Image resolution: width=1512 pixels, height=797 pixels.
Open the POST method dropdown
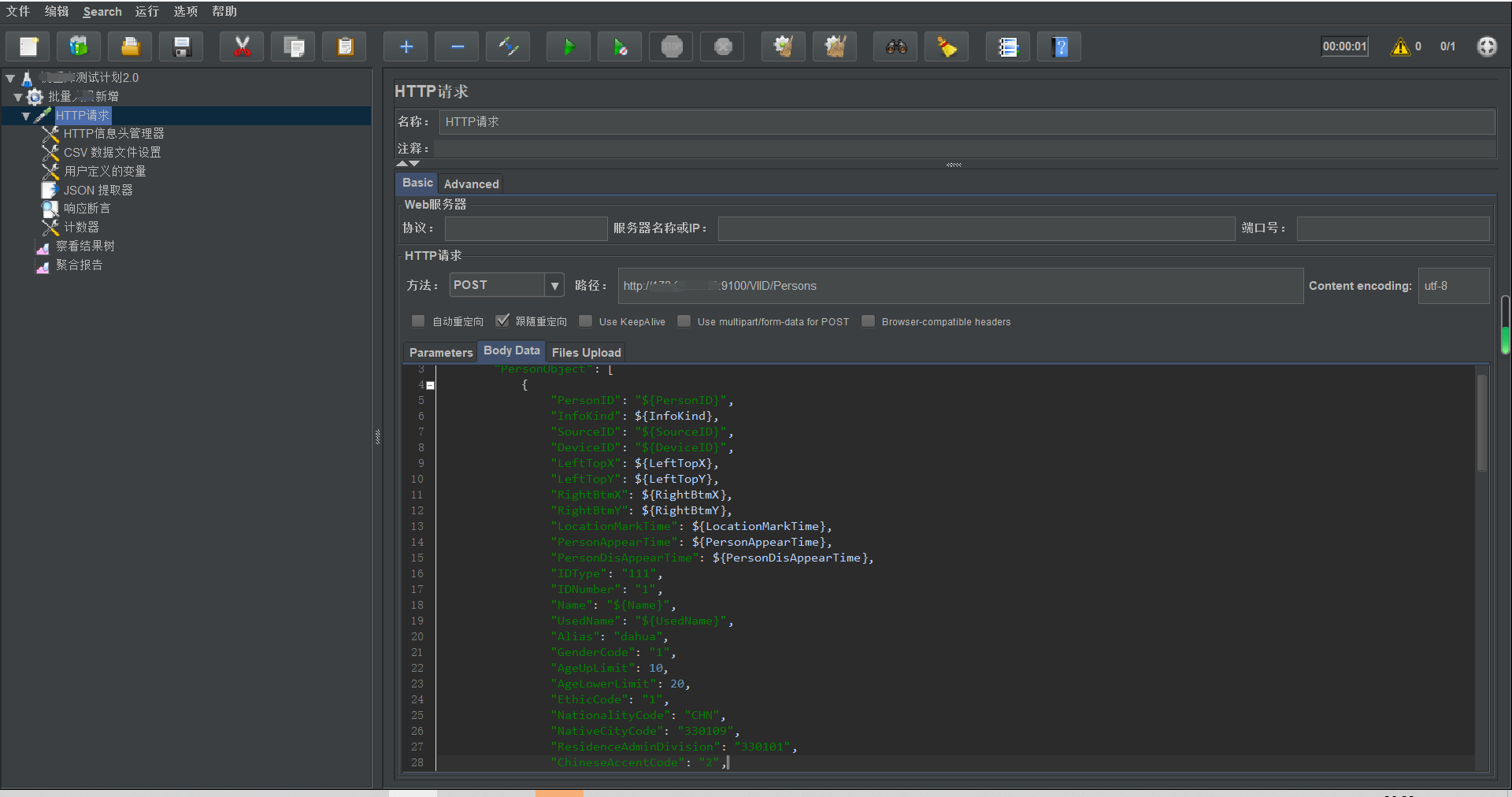click(554, 285)
